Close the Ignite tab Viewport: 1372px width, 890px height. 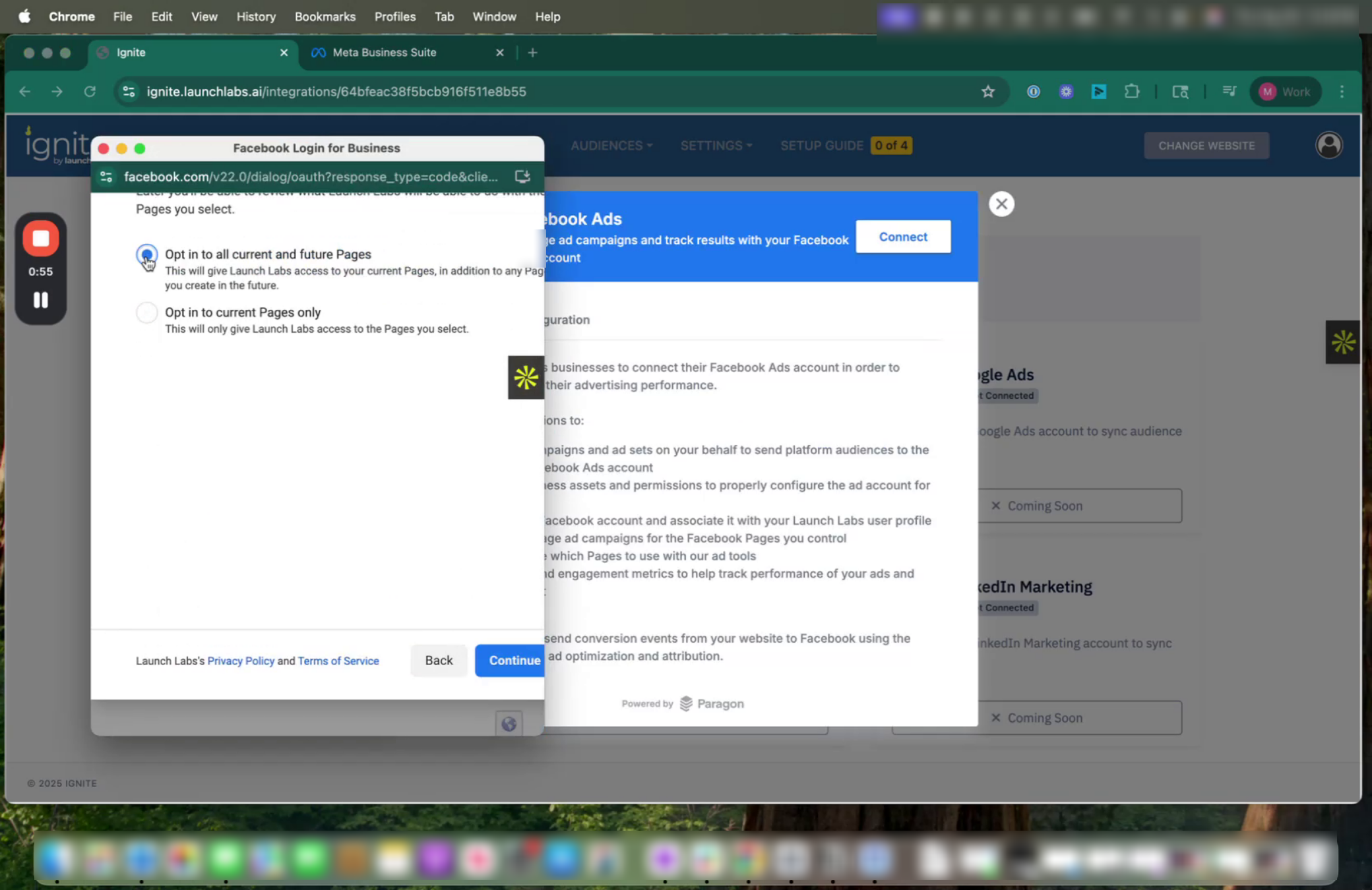(284, 53)
